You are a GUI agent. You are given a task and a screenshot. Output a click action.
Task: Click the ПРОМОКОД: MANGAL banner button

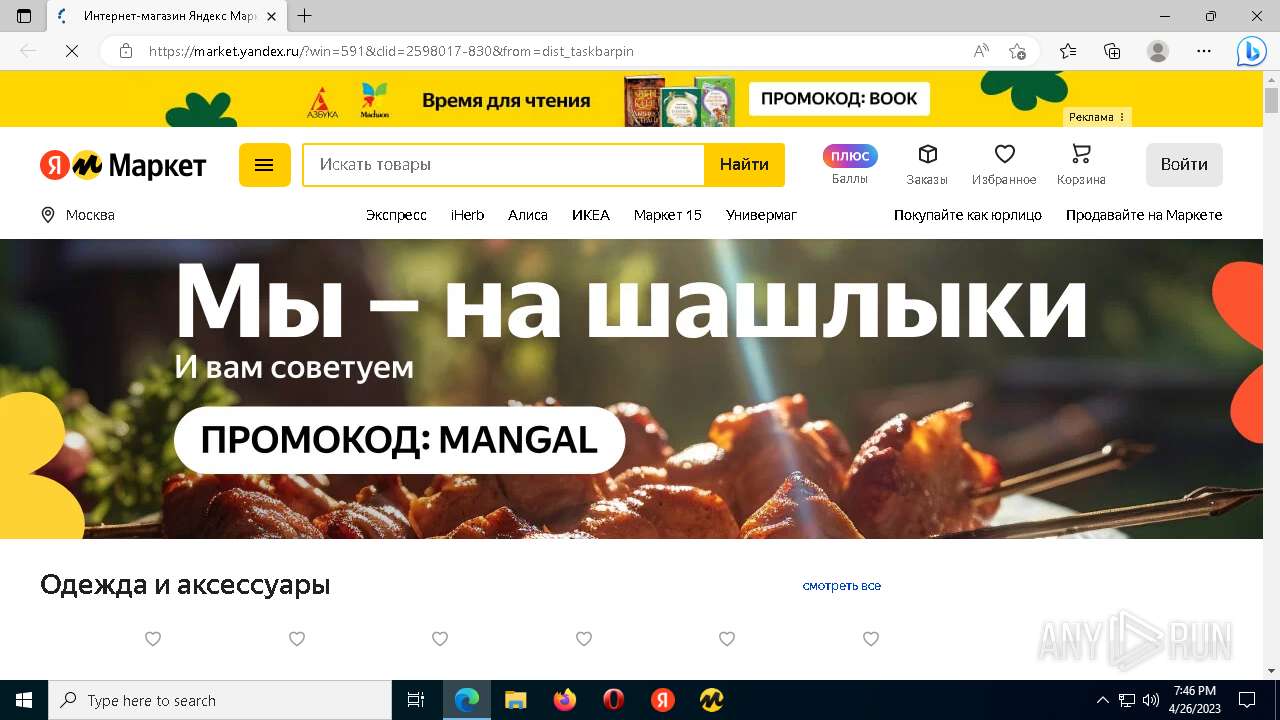pyautogui.click(x=399, y=440)
